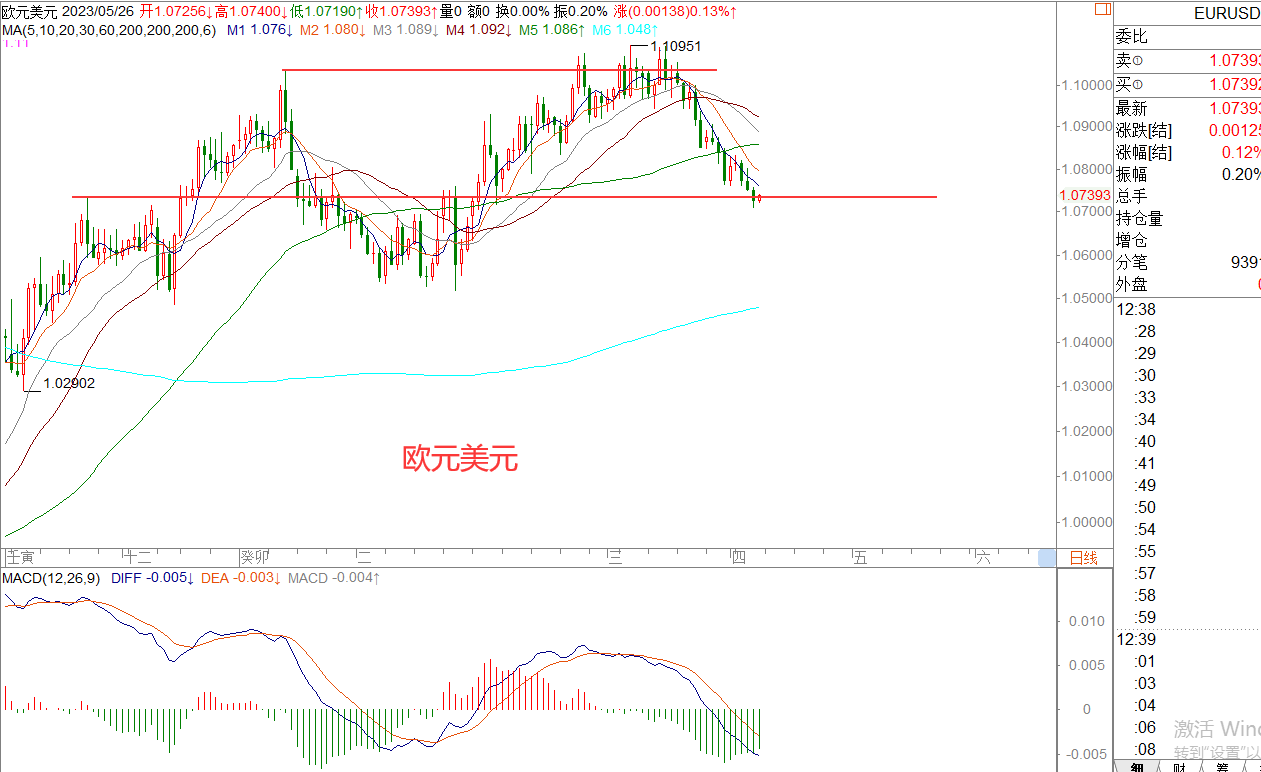
Task: Click the 四 month axis label
Action: point(738,557)
